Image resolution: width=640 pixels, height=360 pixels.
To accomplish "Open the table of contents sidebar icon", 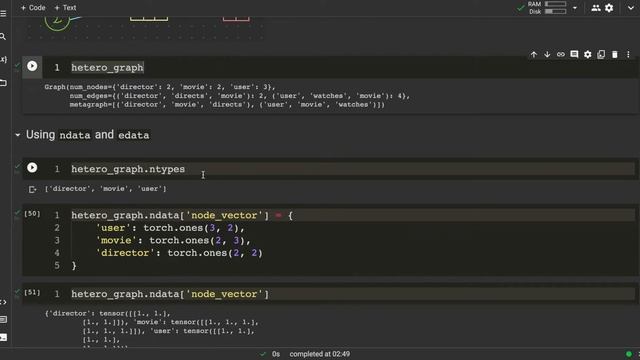I will coord(3,14).
